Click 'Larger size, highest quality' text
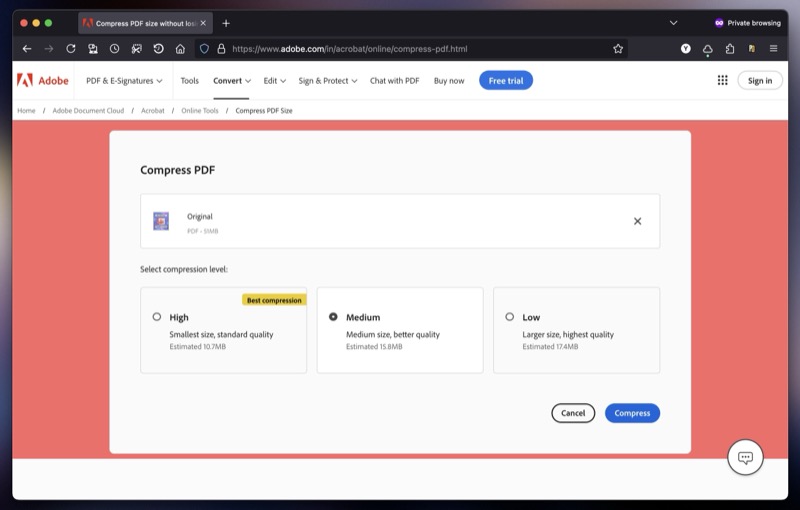This screenshot has height=510, width=800. tap(568, 335)
